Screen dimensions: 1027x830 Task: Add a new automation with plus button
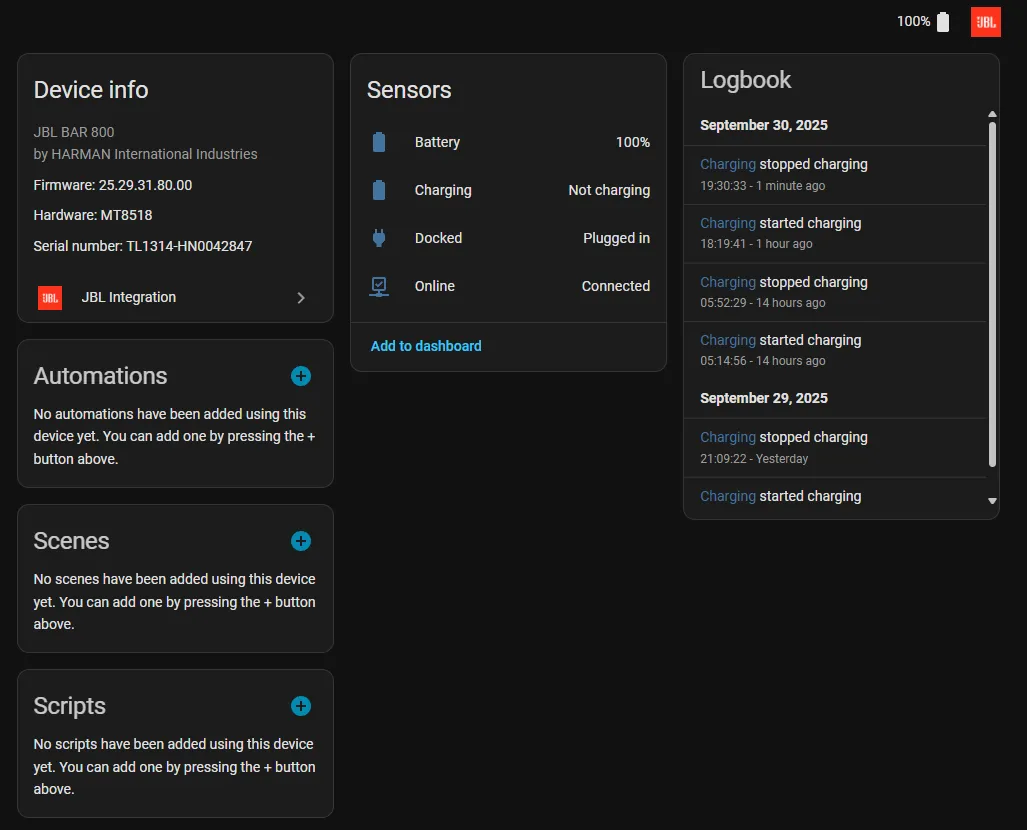(301, 376)
